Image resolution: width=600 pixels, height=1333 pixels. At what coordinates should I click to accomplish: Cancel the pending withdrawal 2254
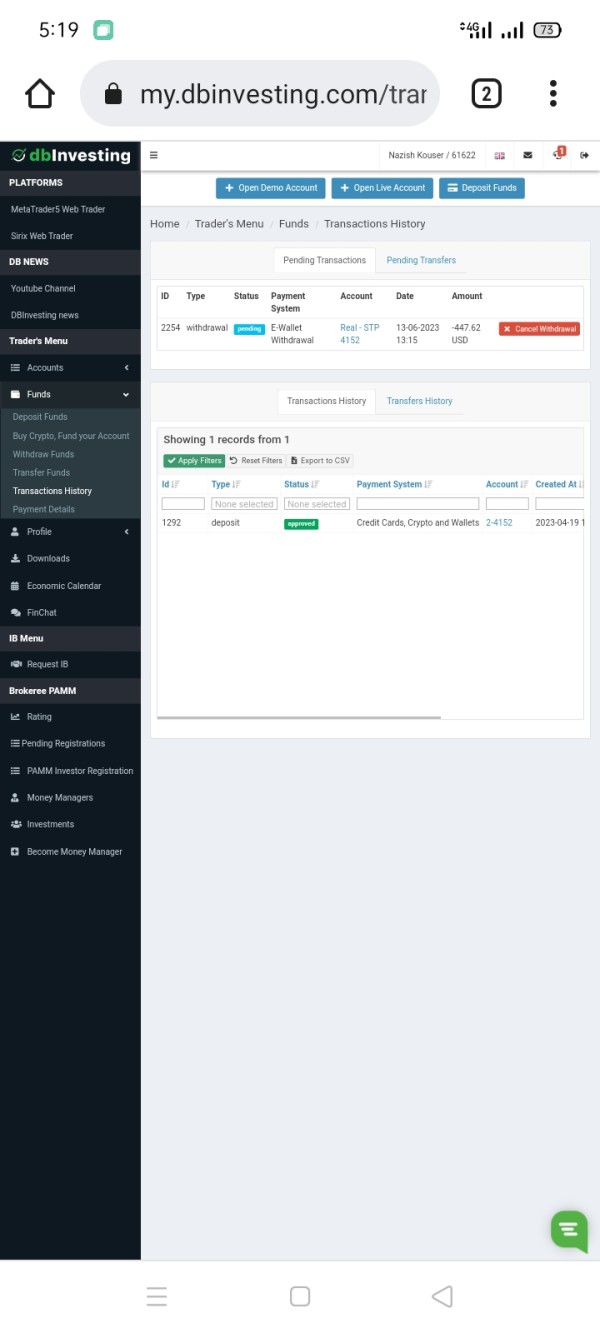coord(539,329)
